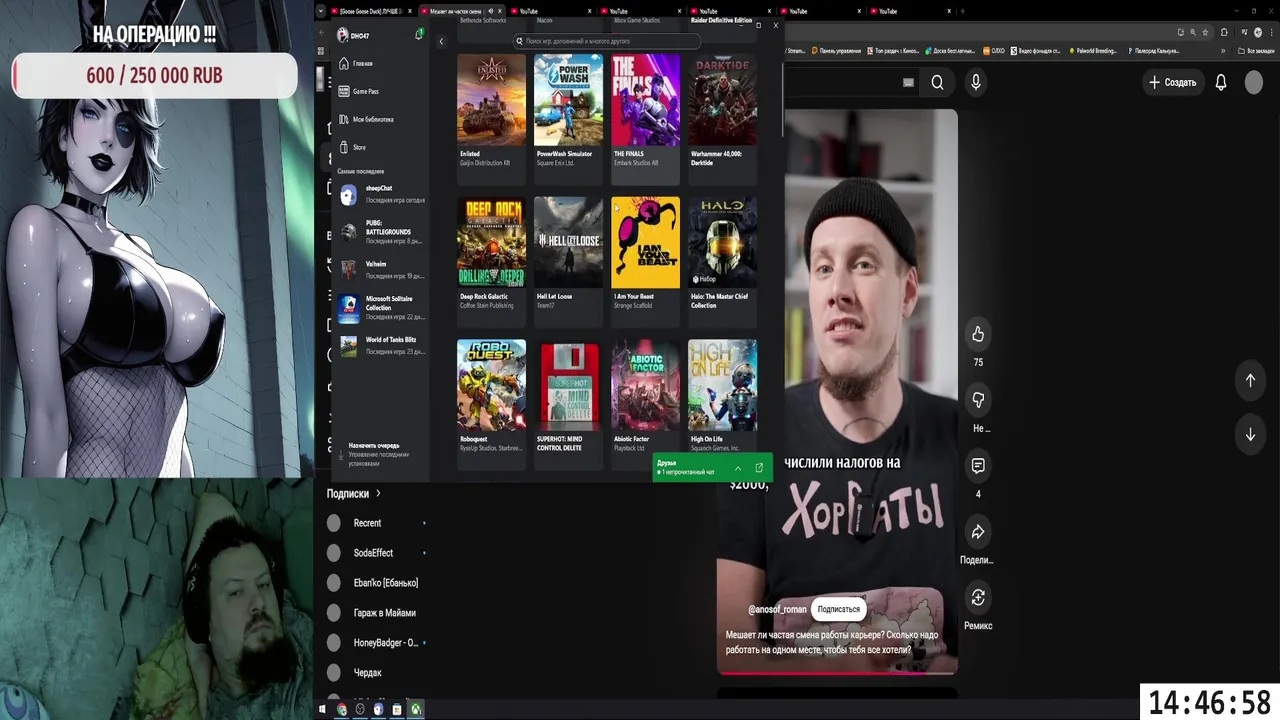Open the DHO47 profile in the Xbox app
This screenshot has height=720, width=1280.
354,36
